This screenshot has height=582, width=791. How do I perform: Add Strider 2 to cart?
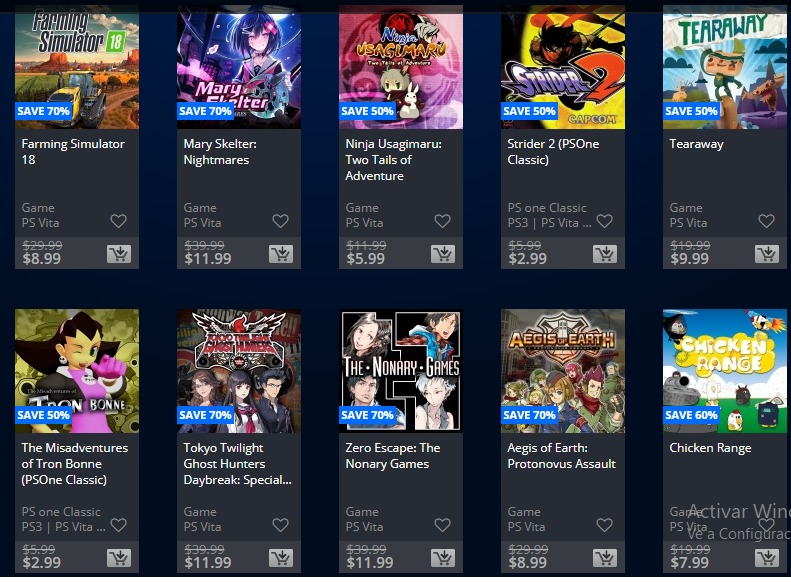tap(605, 254)
